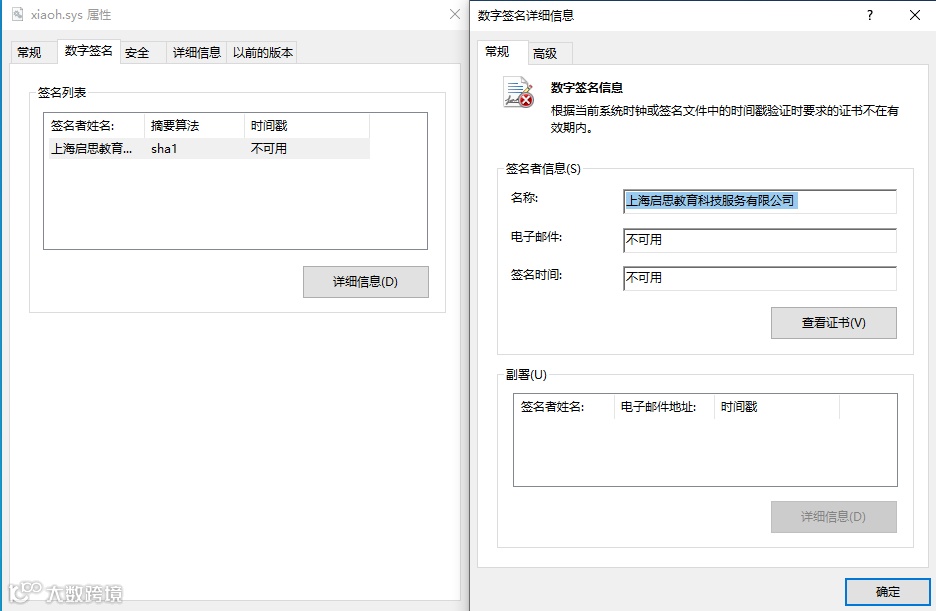Click the help question mark button
This screenshot has width=936, height=611.
tap(870, 15)
